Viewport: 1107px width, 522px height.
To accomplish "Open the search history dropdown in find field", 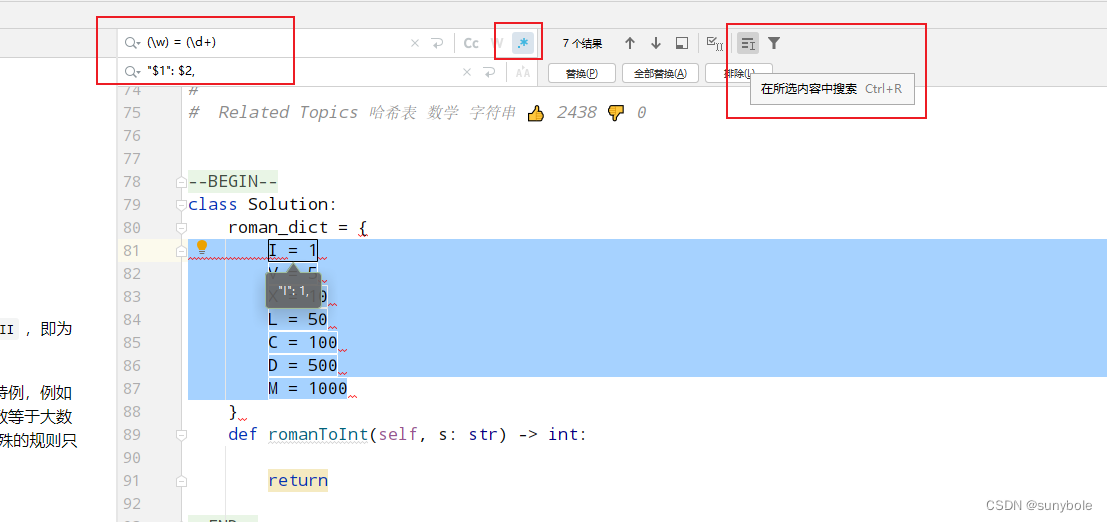I will pos(133,43).
